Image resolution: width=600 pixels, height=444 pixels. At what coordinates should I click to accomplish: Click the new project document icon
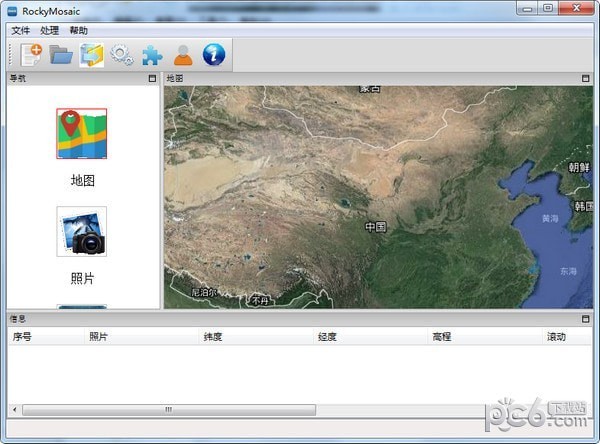tap(30, 55)
